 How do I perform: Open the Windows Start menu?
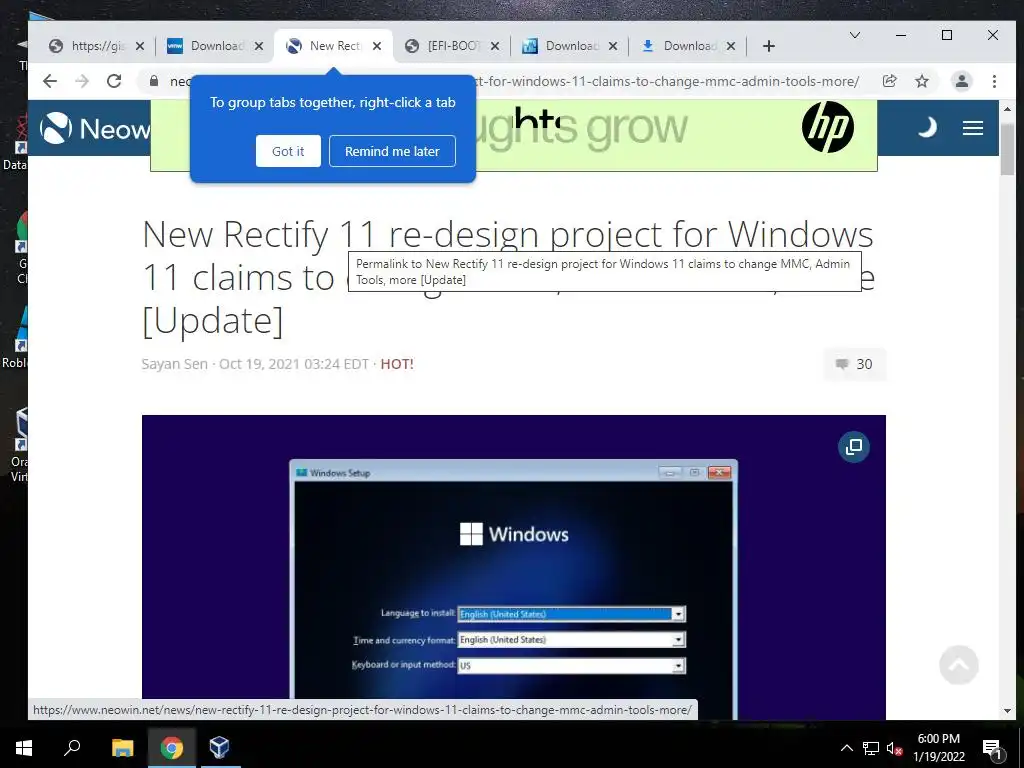click(24, 748)
